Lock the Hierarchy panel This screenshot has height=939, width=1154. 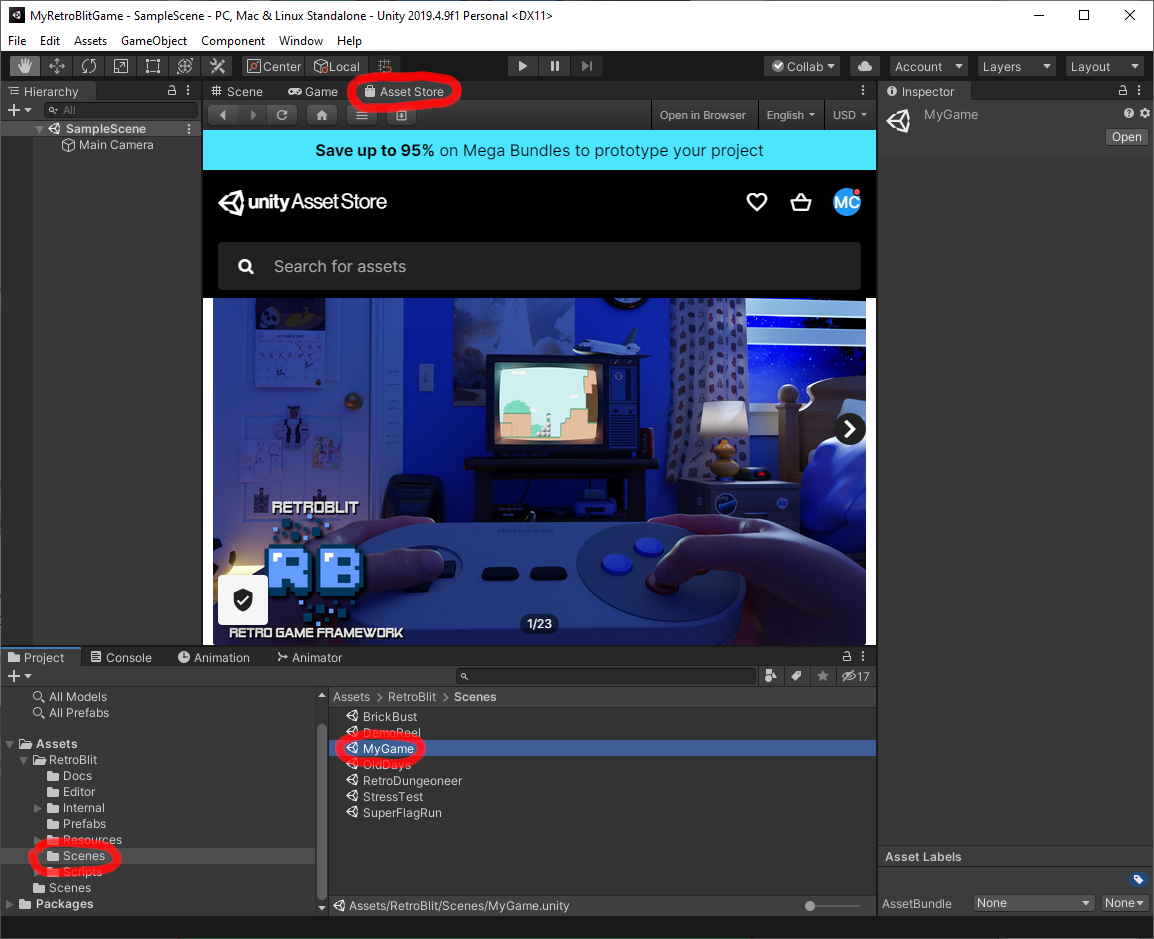[x=171, y=91]
